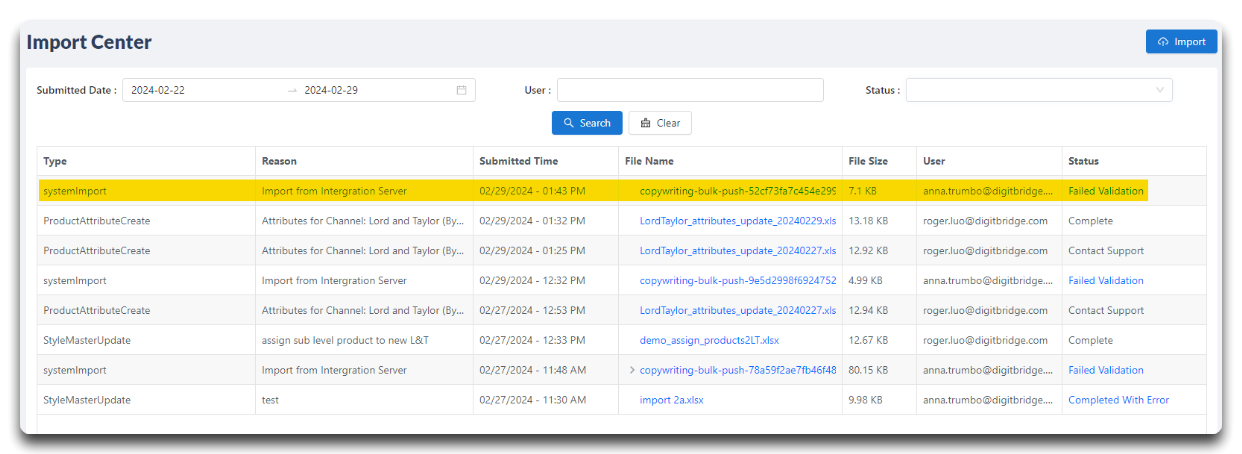Open import 2a.xlsx file link
Screen dimensions: 1242x454
click(673, 400)
